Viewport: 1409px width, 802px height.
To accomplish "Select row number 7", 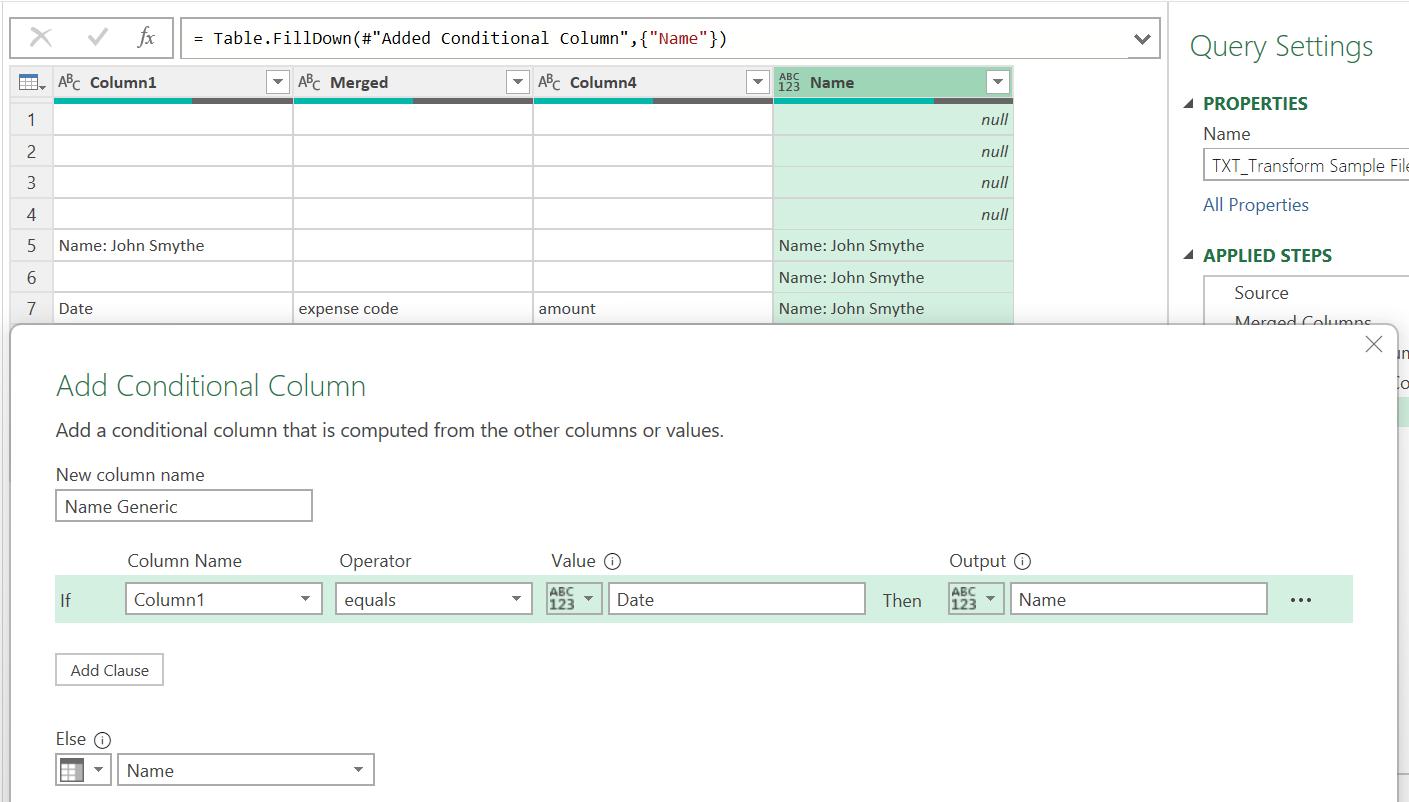I will pyautogui.click(x=32, y=309).
